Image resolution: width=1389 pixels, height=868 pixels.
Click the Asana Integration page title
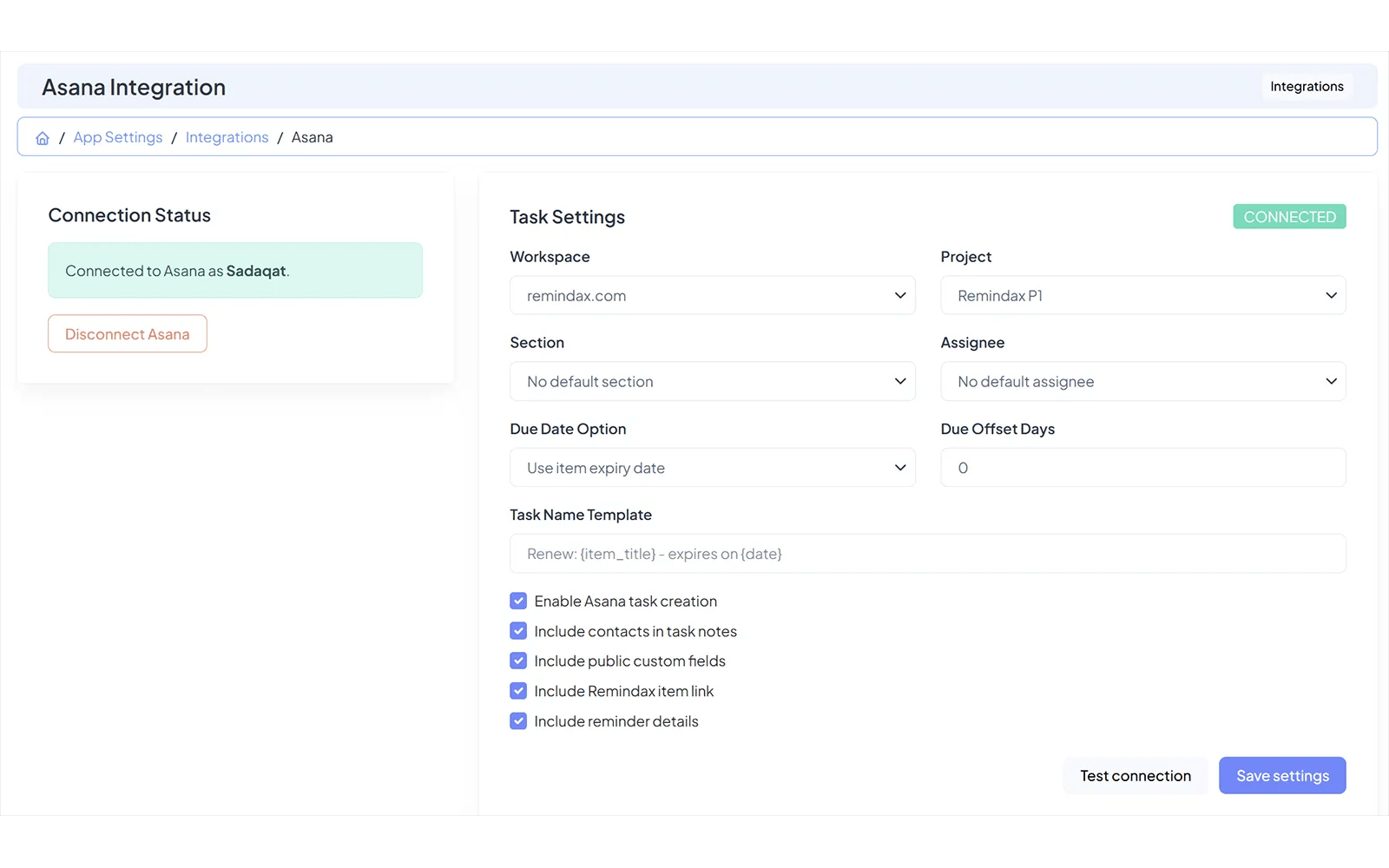[134, 88]
